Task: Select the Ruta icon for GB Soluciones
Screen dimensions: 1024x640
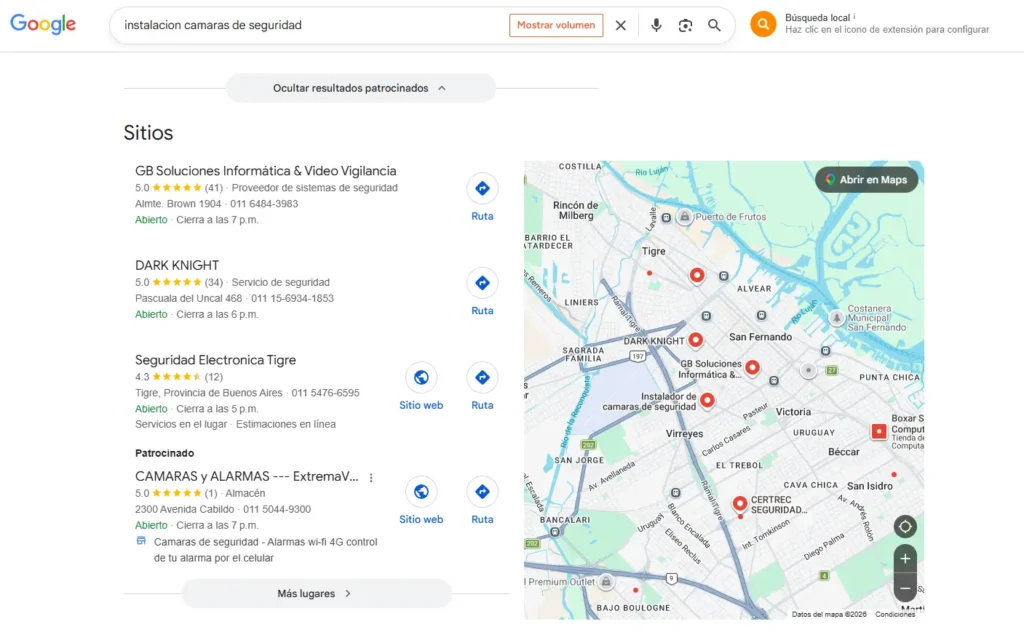Action: (x=482, y=188)
